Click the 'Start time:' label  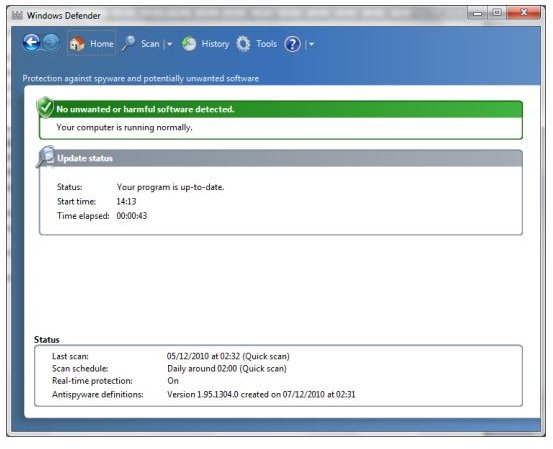pyautogui.click(x=76, y=201)
